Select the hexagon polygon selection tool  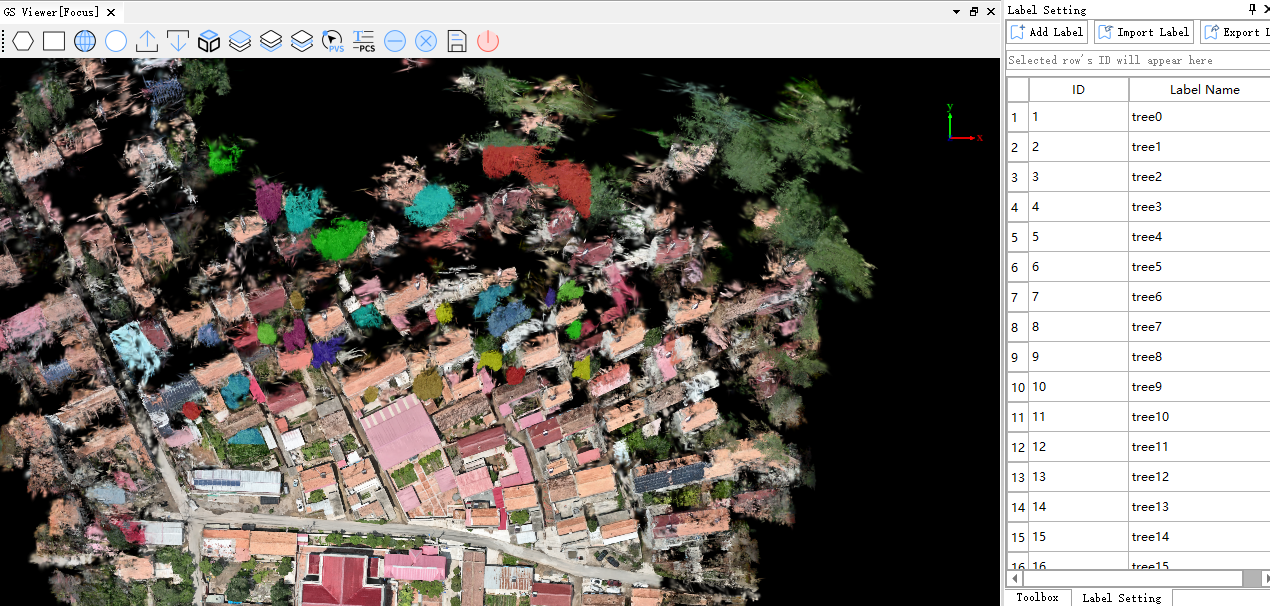coord(22,41)
